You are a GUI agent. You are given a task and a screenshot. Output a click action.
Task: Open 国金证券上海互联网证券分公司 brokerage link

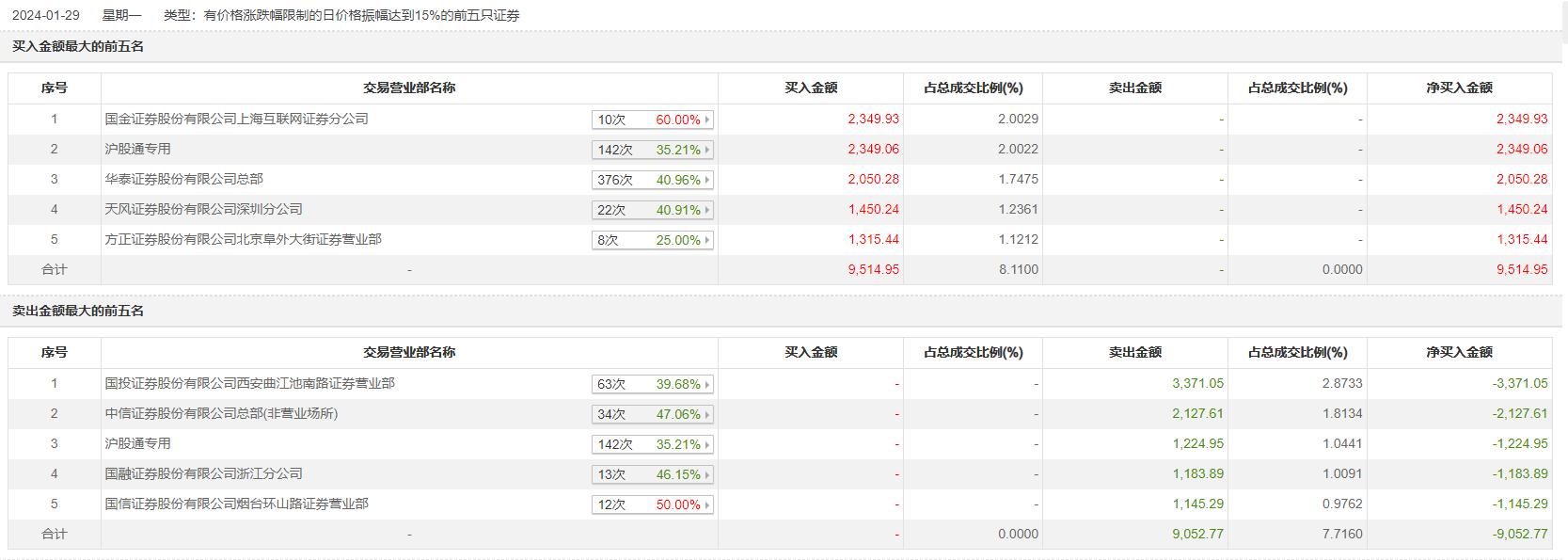click(236, 120)
